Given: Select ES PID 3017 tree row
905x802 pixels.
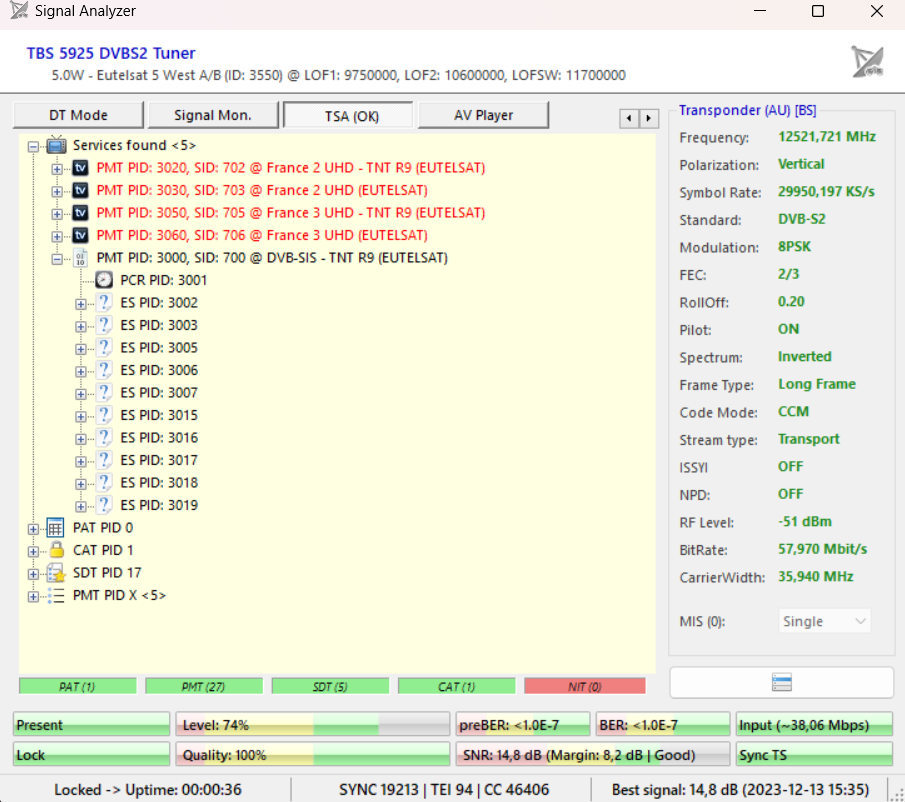Looking at the screenshot, I should click(x=159, y=460).
